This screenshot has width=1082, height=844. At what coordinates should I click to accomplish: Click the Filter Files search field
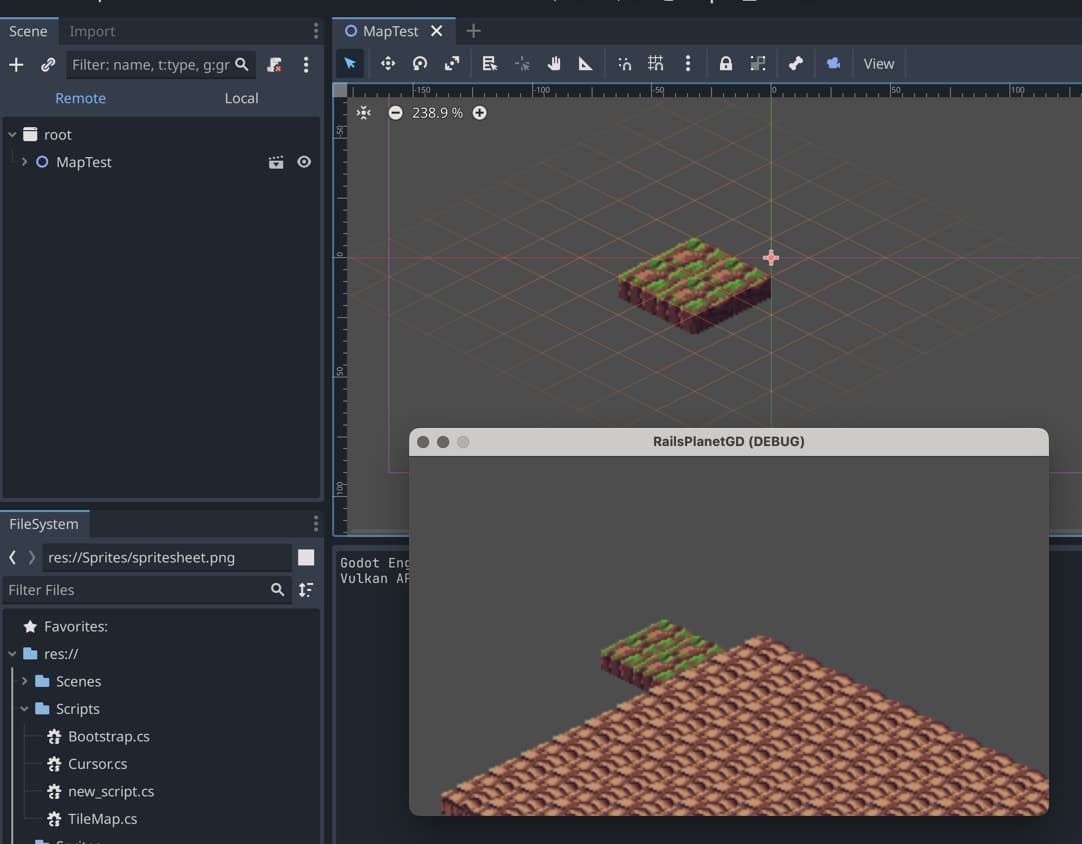[135, 590]
